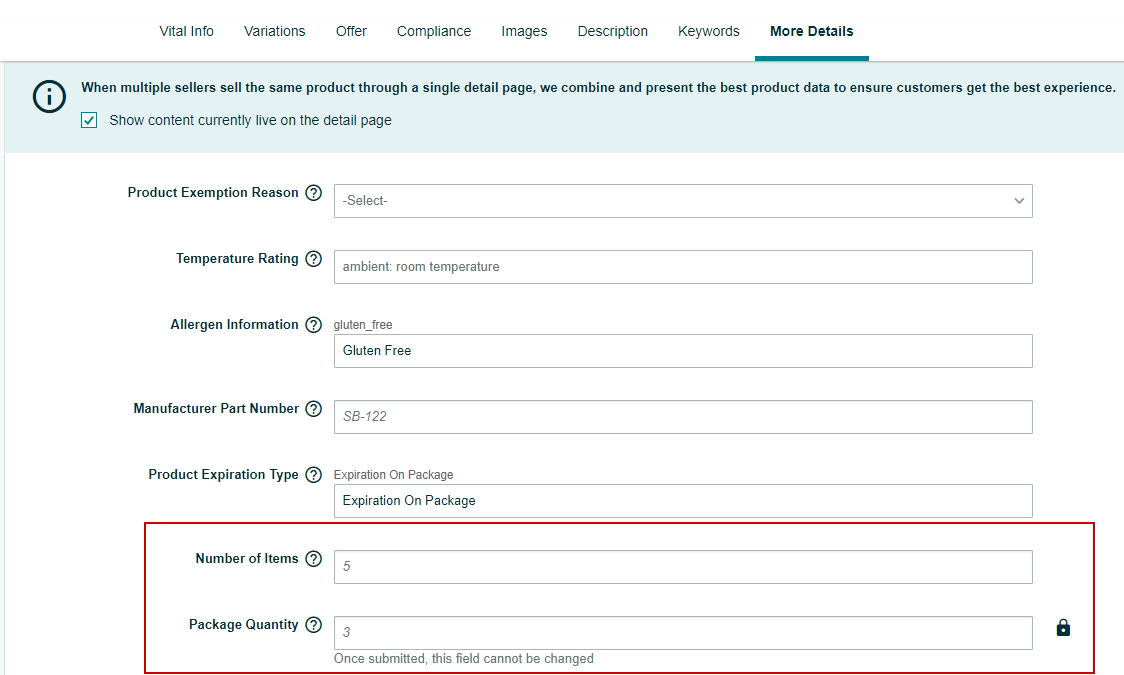The height and width of the screenshot is (675, 1124).
Task: Click into the Number of Items field
Action: click(683, 567)
